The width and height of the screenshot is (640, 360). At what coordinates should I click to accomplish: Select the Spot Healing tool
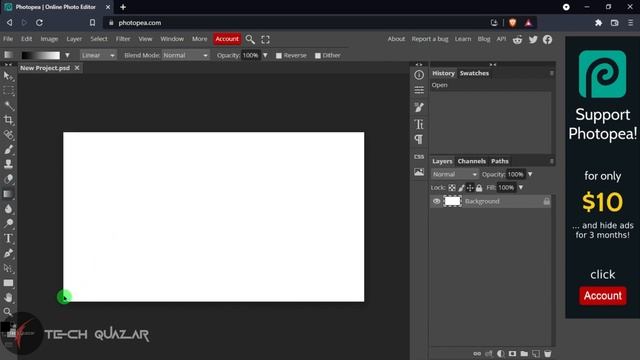point(8,135)
